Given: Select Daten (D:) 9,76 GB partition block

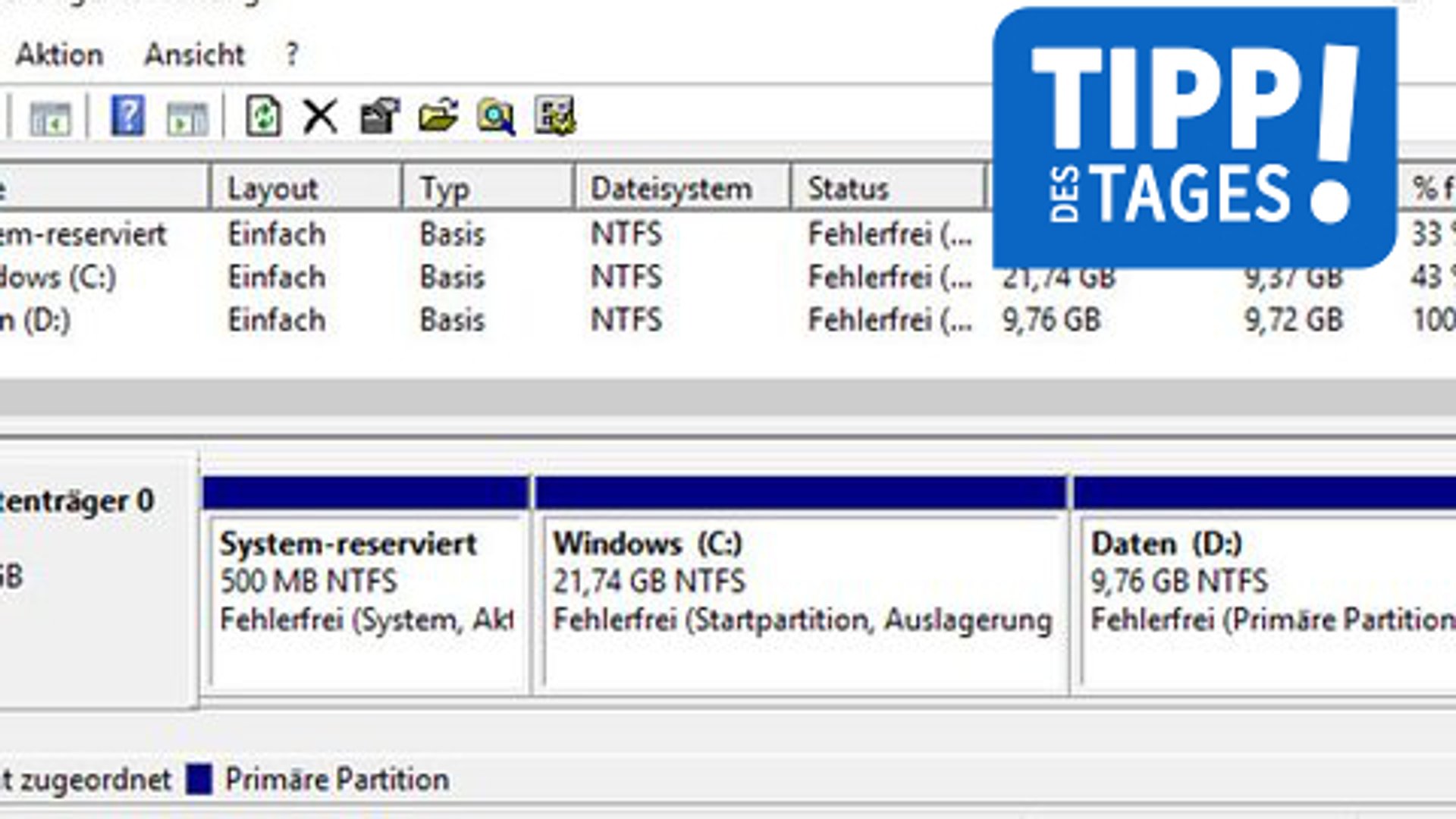Looking at the screenshot, I should [x=1265, y=585].
